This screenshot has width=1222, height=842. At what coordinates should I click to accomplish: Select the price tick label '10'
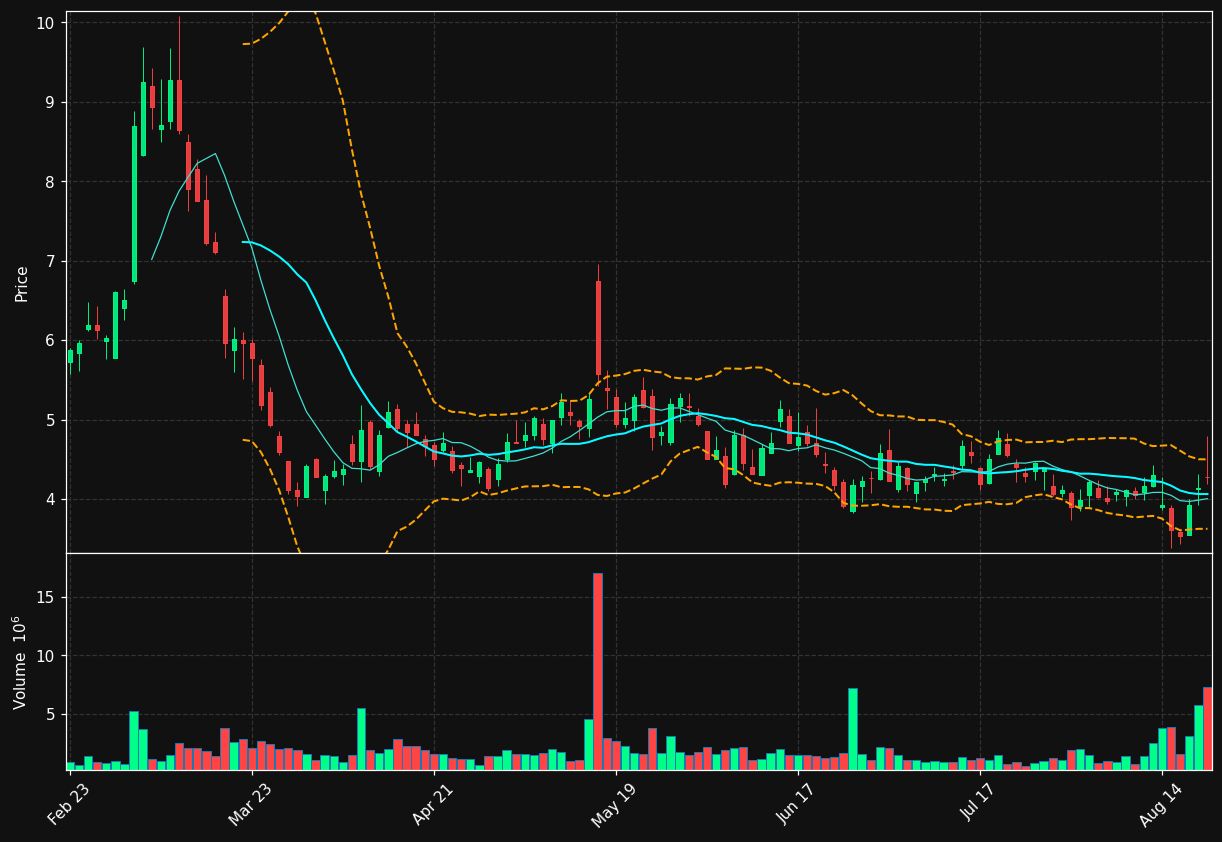(x=46, y=23)
